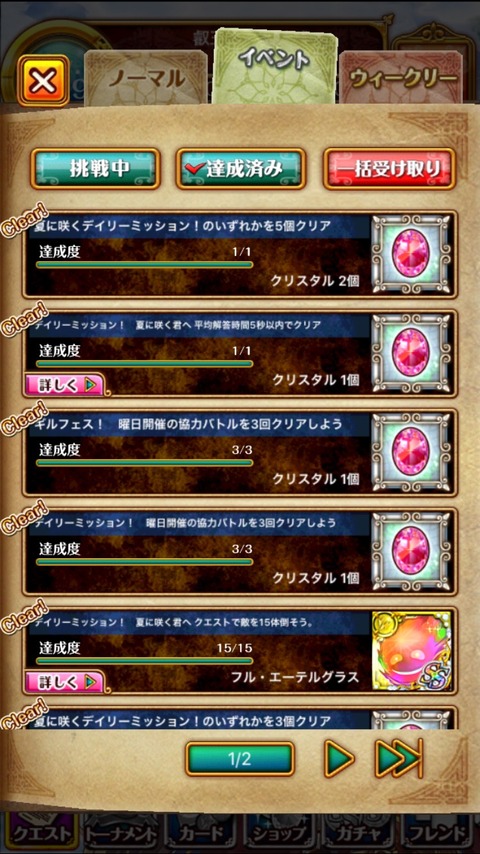Image resolution: width=480 pixels, height=854 pixels.
Task: Open ショップ from bottom navigation
Action: (279, 833)
